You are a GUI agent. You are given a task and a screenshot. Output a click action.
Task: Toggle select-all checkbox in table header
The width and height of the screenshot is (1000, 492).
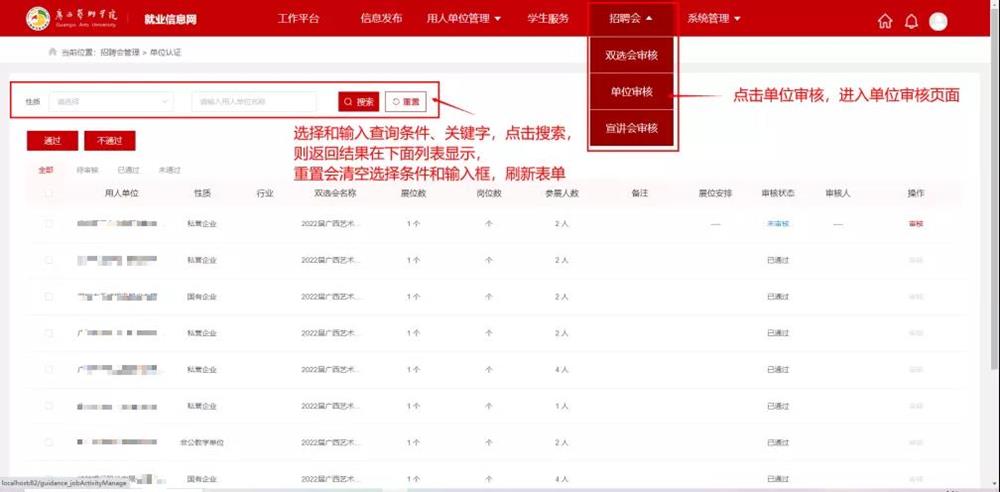click(49, 193)
